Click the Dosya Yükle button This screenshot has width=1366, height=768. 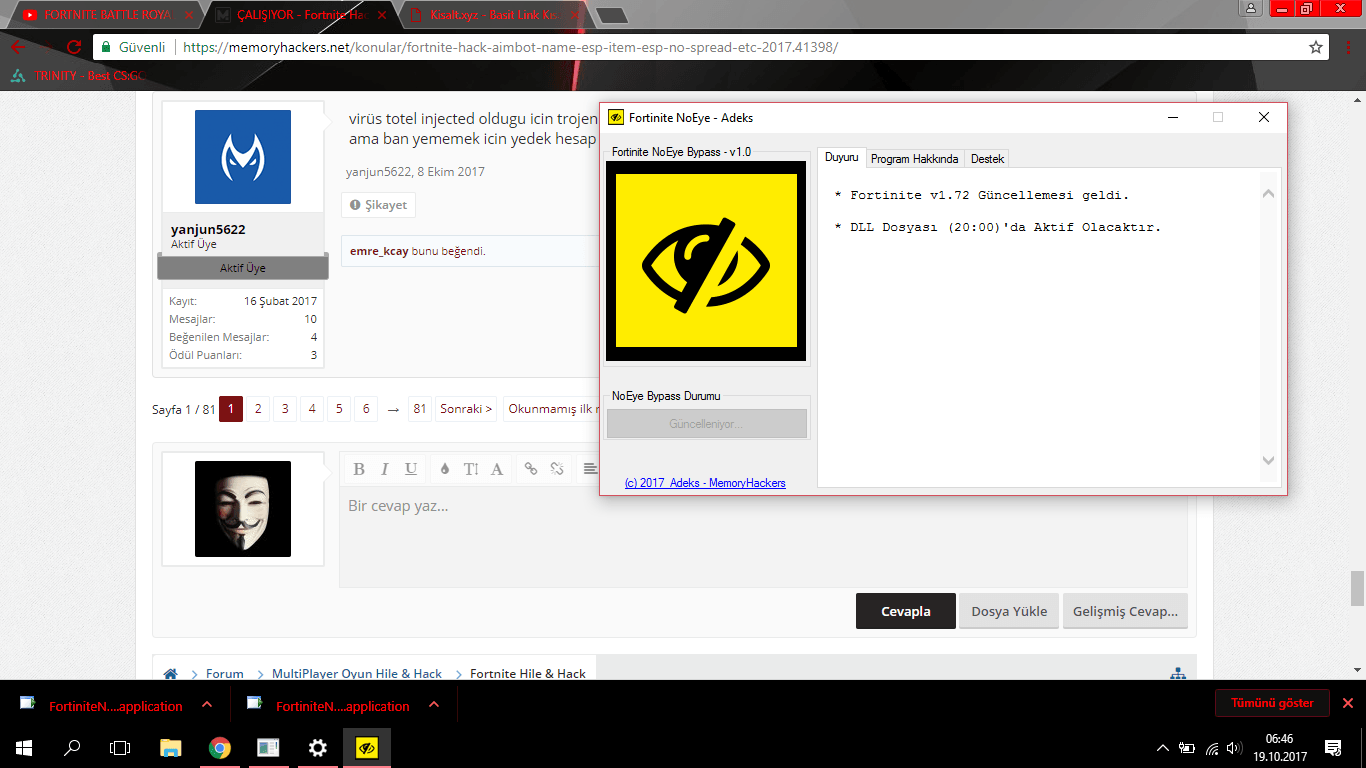tap(1009, 611)
